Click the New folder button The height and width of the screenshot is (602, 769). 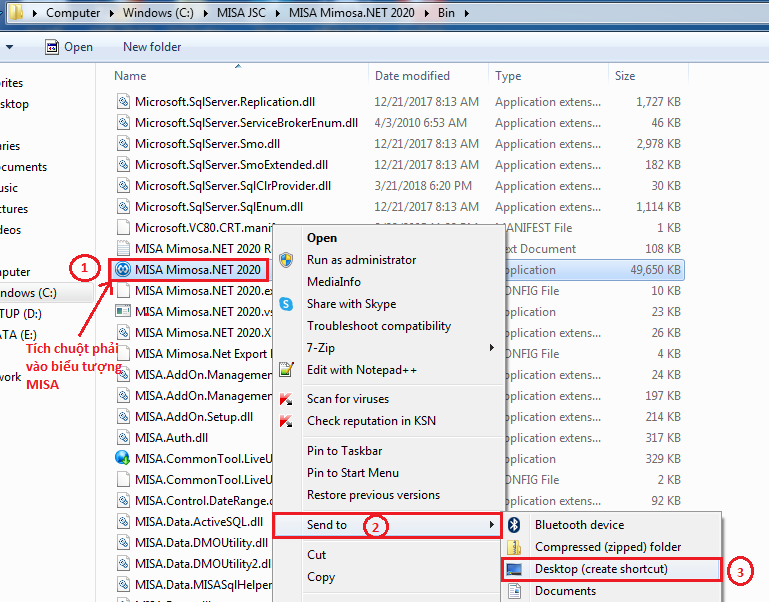(x=152, y=47)
